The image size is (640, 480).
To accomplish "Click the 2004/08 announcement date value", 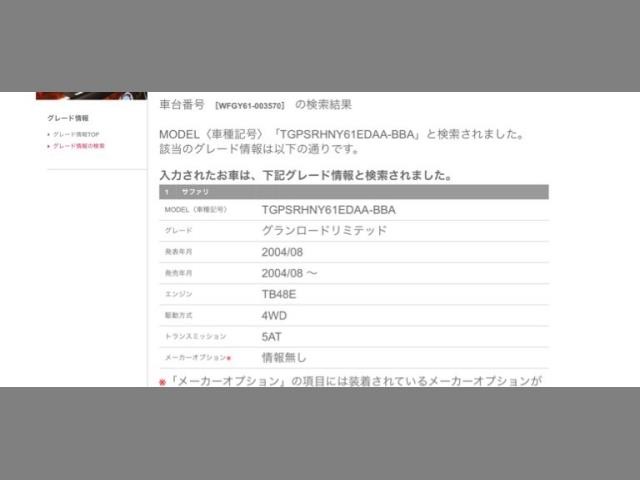I will pos(282,252).
